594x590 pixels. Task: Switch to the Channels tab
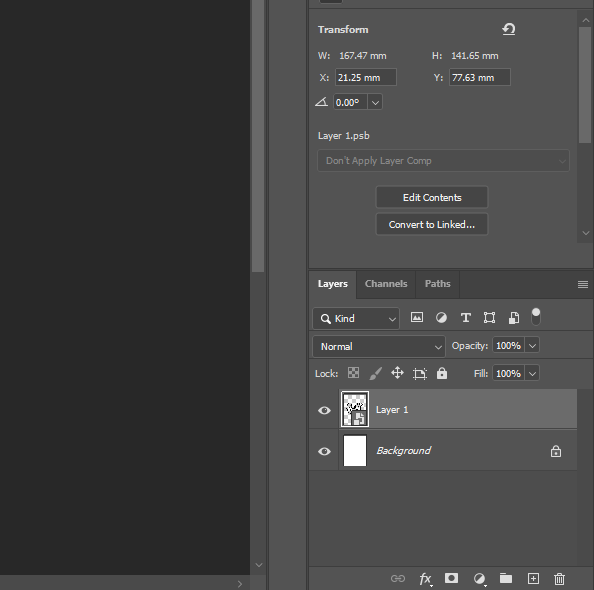(386, 284)
